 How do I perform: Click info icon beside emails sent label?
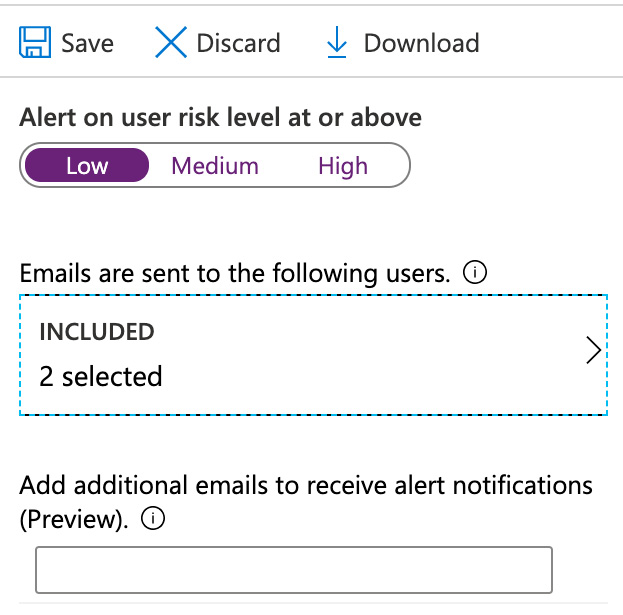click(476, 273)
